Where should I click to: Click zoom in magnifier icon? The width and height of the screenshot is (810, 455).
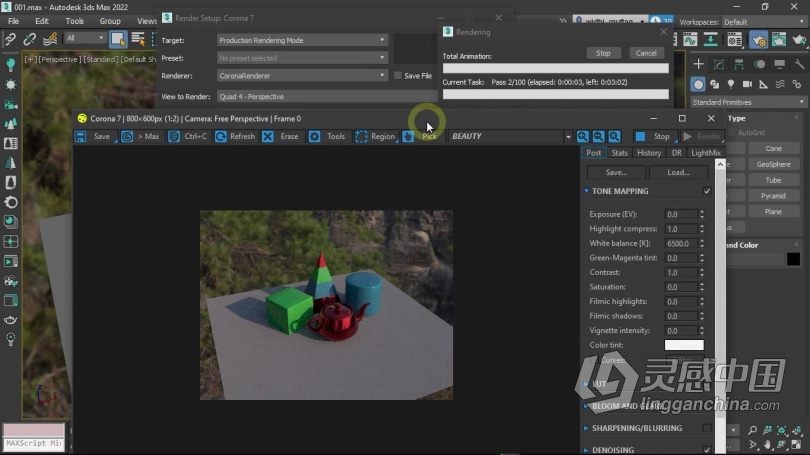583,136
